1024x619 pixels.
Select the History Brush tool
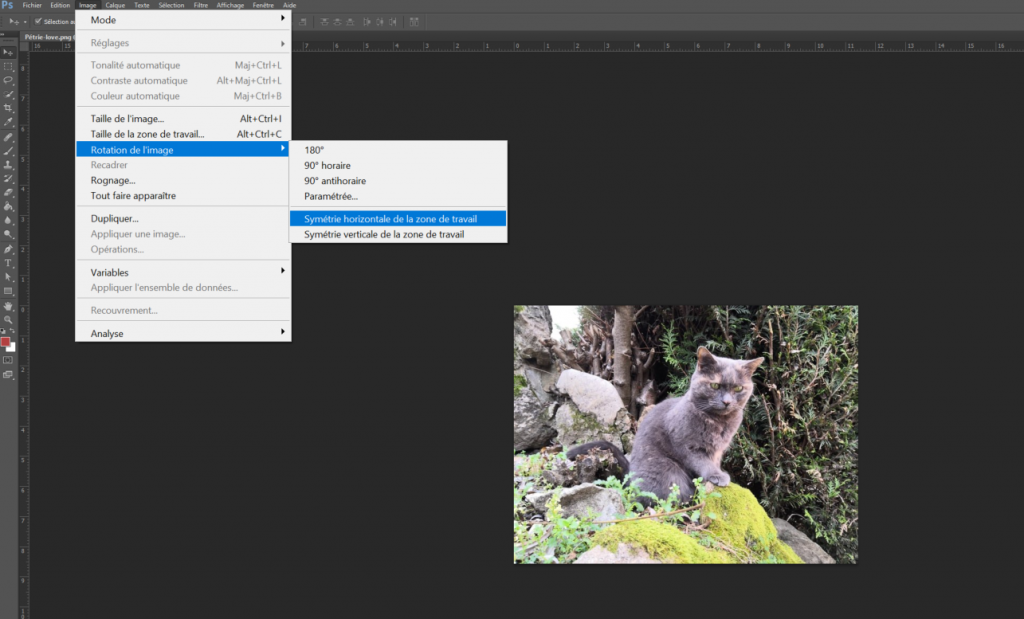[x=8, y=179]
